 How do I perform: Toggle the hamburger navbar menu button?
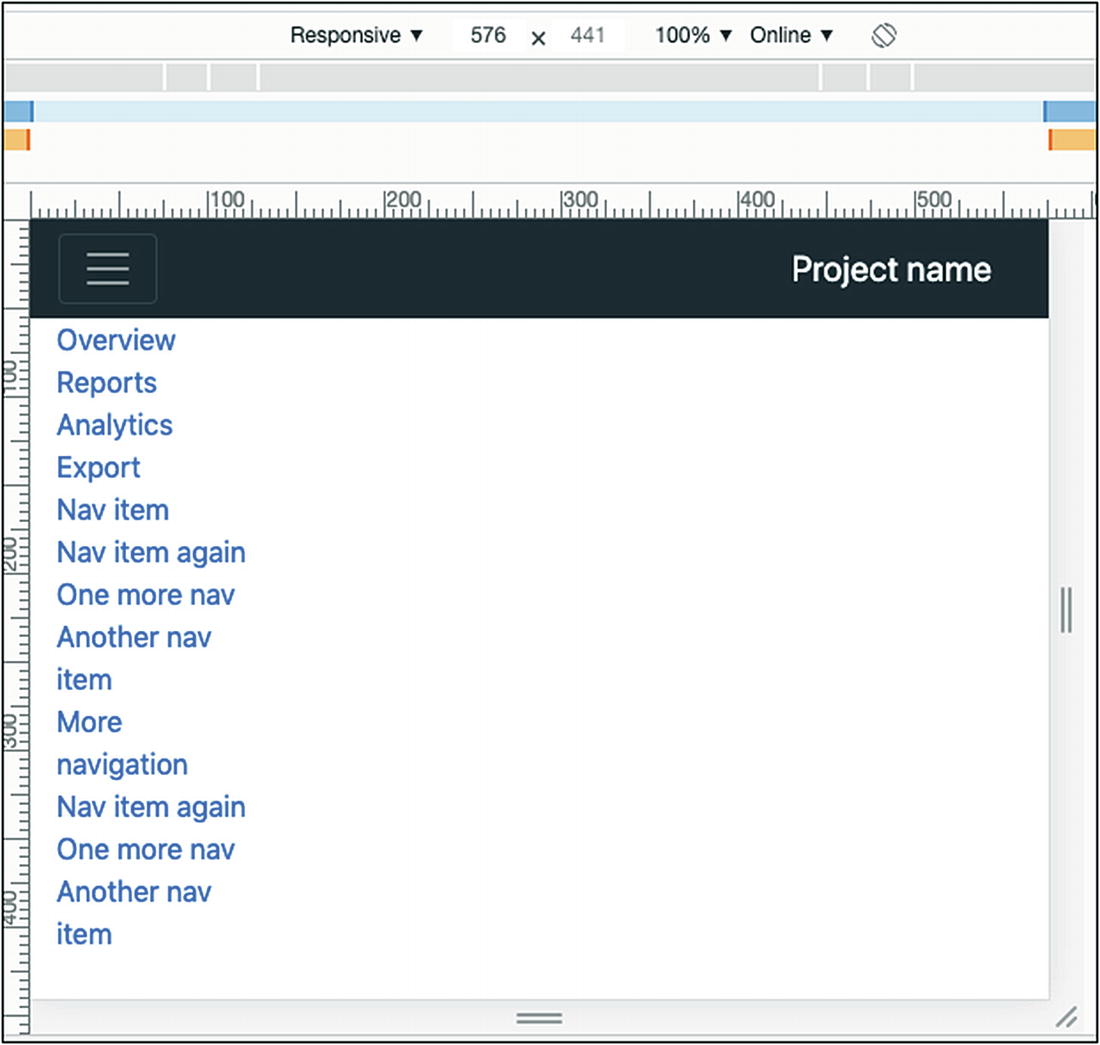(x=108, y=269)
